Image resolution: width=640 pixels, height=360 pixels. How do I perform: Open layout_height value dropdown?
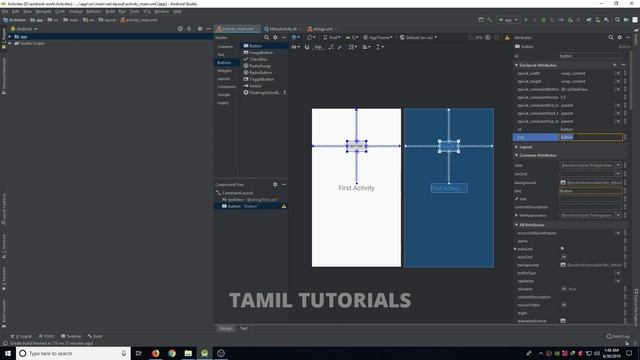(x=618, y=82)
